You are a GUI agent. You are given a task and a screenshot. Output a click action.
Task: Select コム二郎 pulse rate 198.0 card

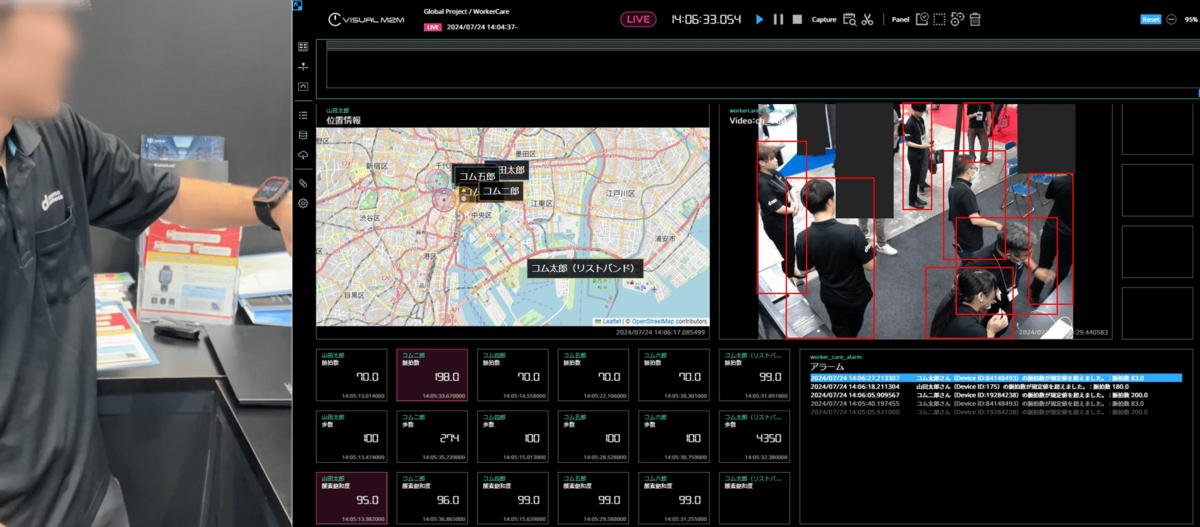tap(432, 375)
